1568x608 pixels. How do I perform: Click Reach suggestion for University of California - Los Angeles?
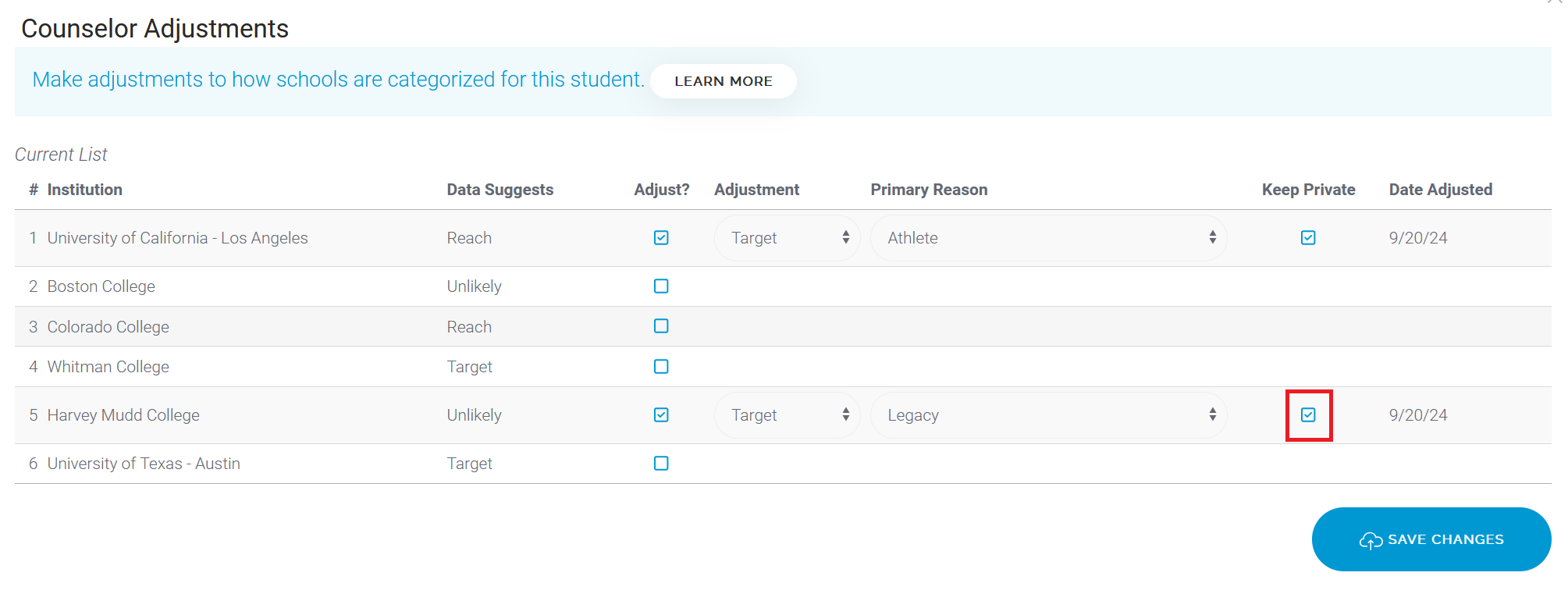469,238
